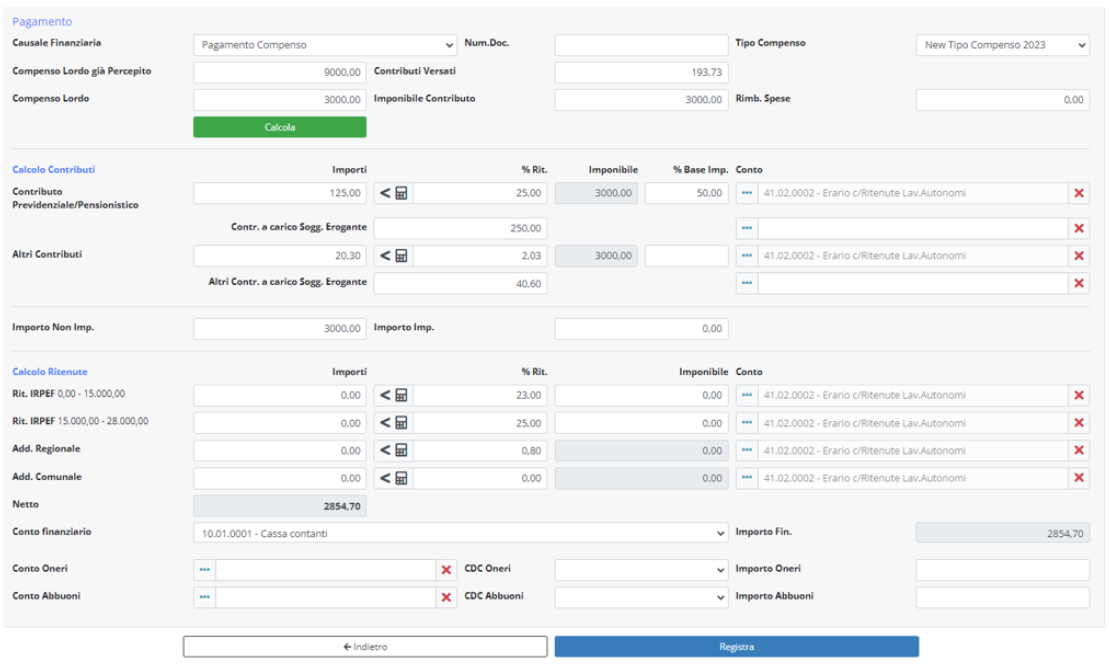This screenshot has height=667, width=1109.
Task: Go back with Indietro button
Action: tap(365, 647)
